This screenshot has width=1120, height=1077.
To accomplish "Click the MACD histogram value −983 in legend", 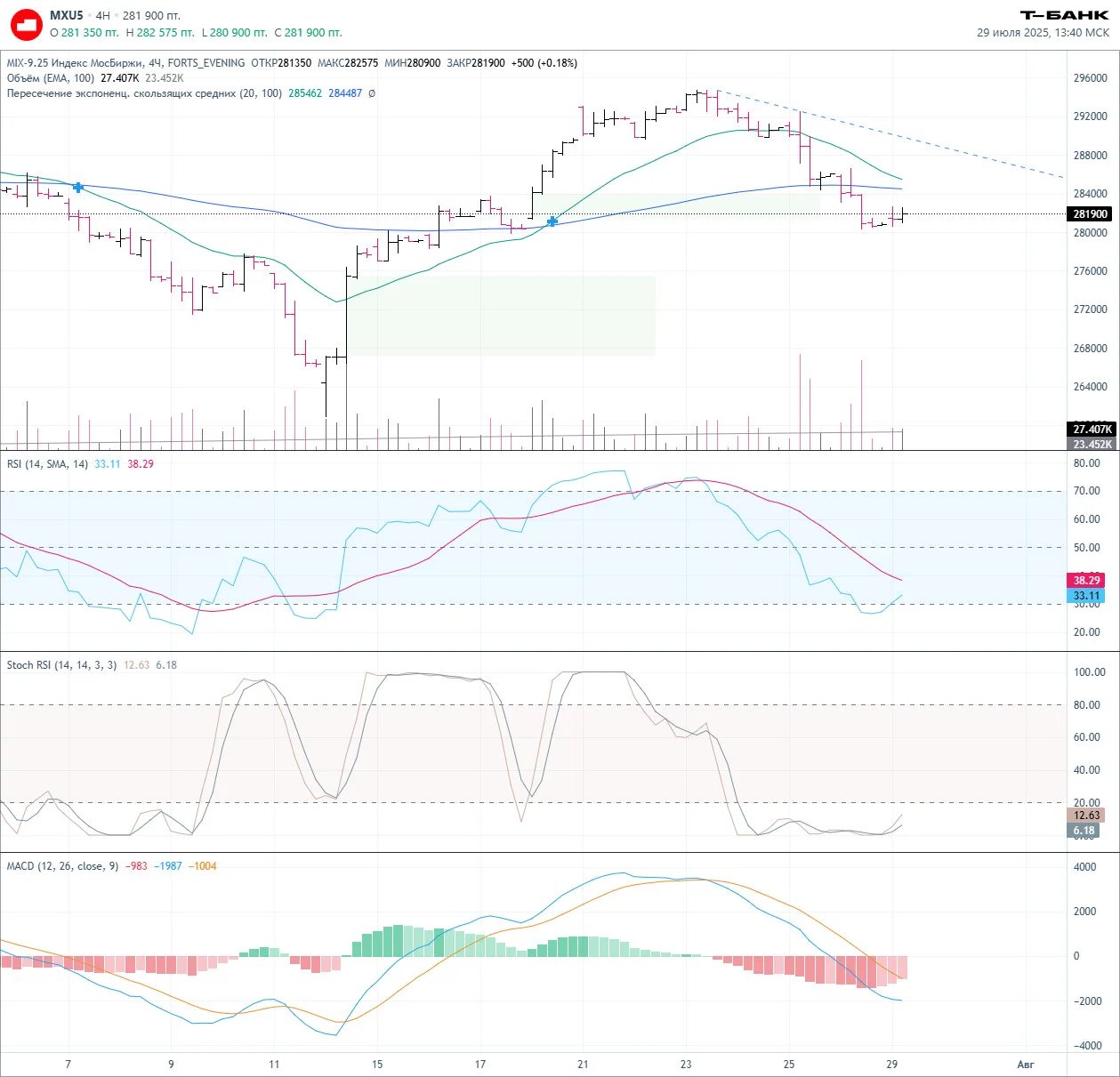I will click(x=136, y=866).
